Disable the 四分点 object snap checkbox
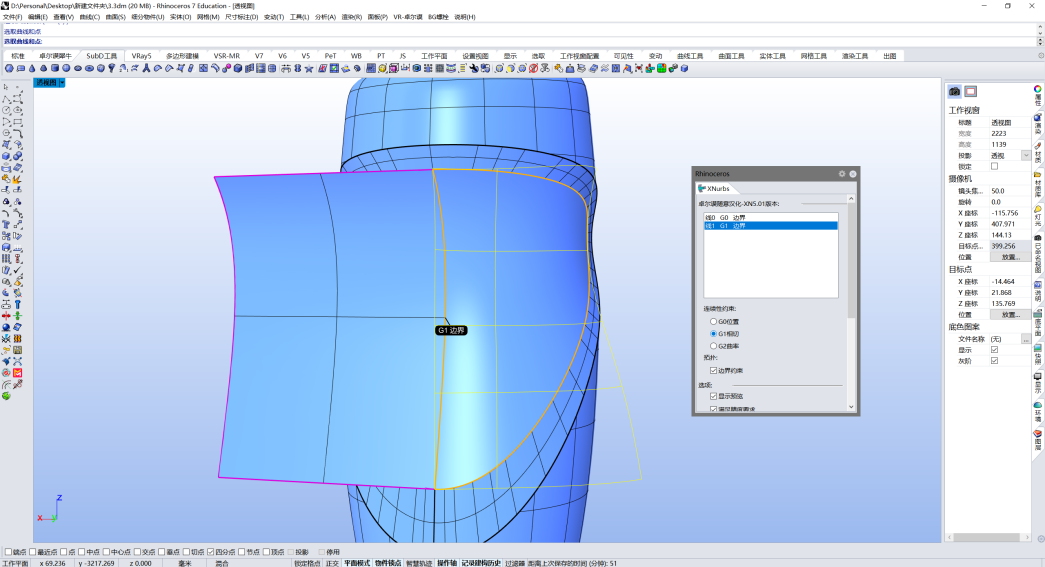This screenshot has width=1045, height=567. [210, 552]
